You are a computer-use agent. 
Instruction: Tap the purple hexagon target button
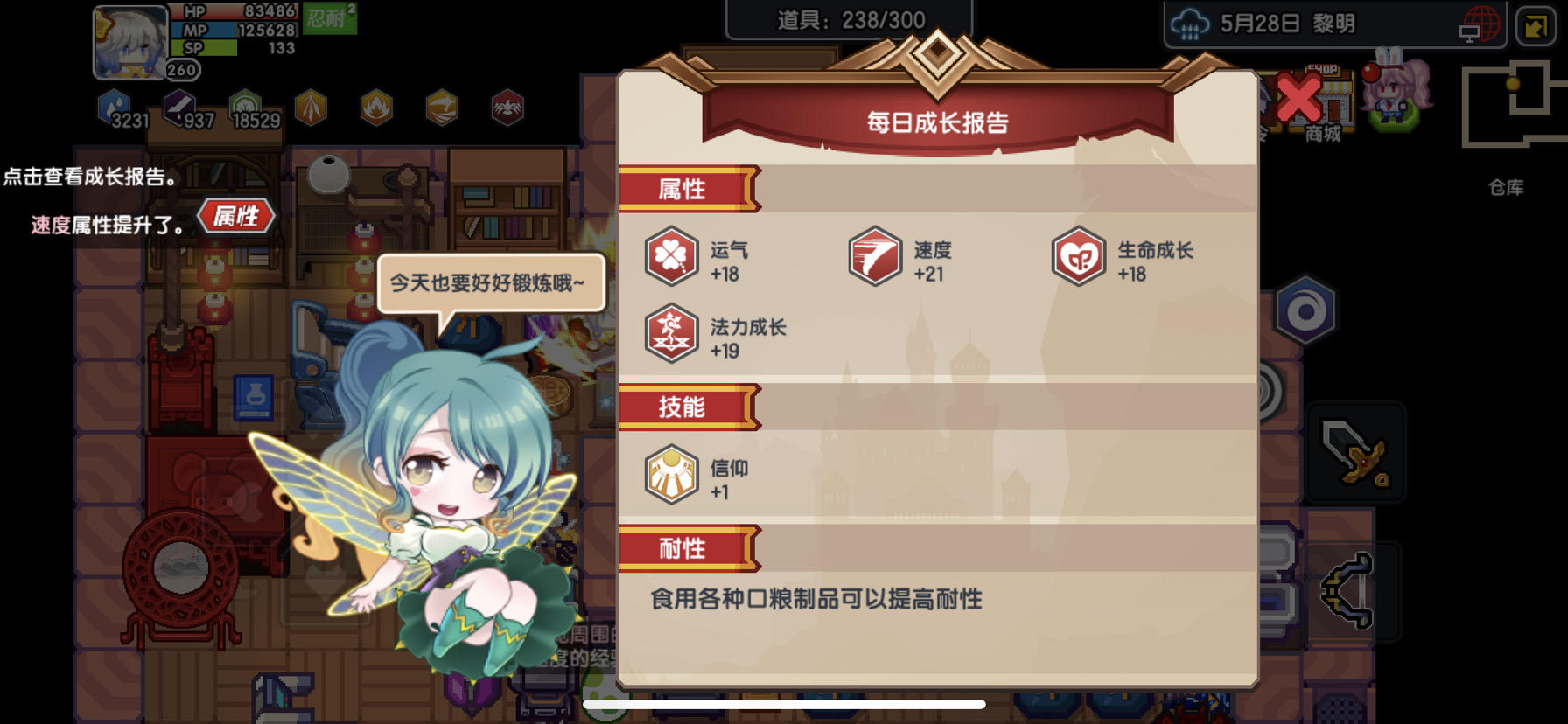(1305, 311)
